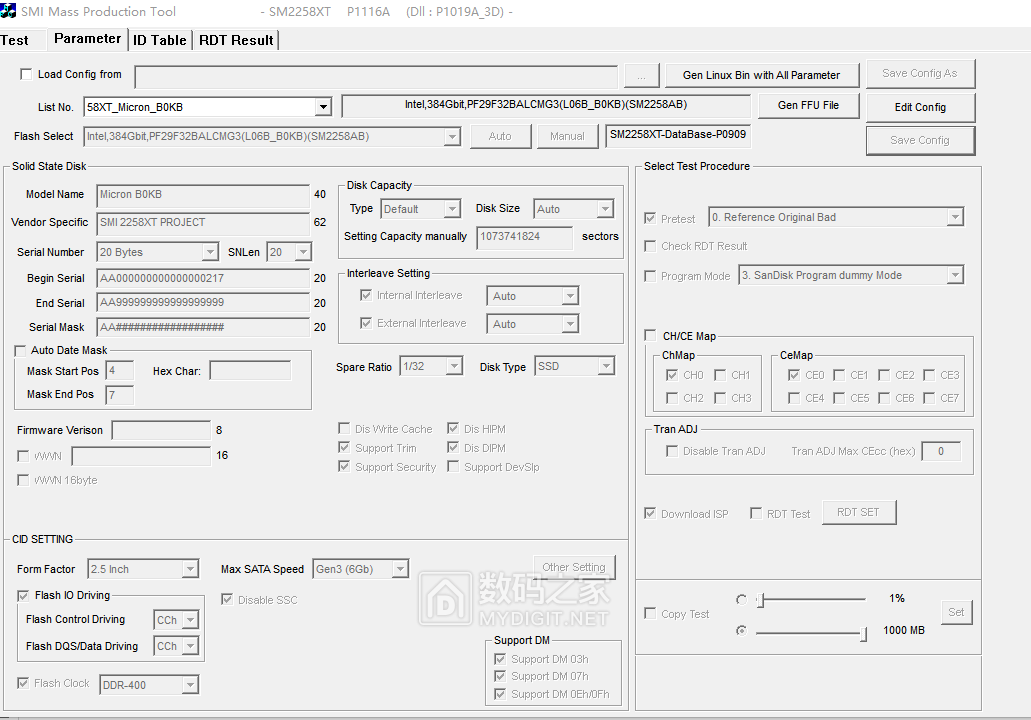
Task: Click the Firmware Version field
Action: pos(162,430)
